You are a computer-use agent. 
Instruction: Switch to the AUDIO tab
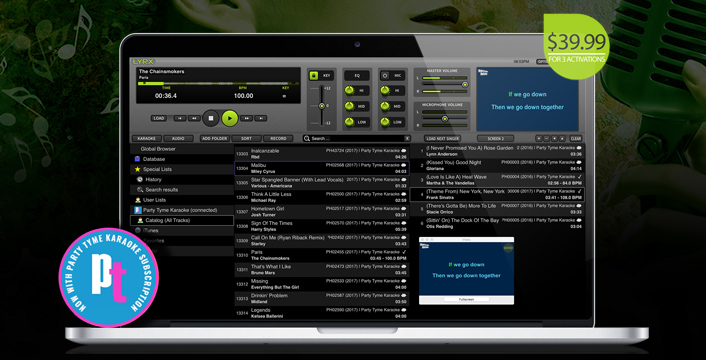(x=179, y=139)
